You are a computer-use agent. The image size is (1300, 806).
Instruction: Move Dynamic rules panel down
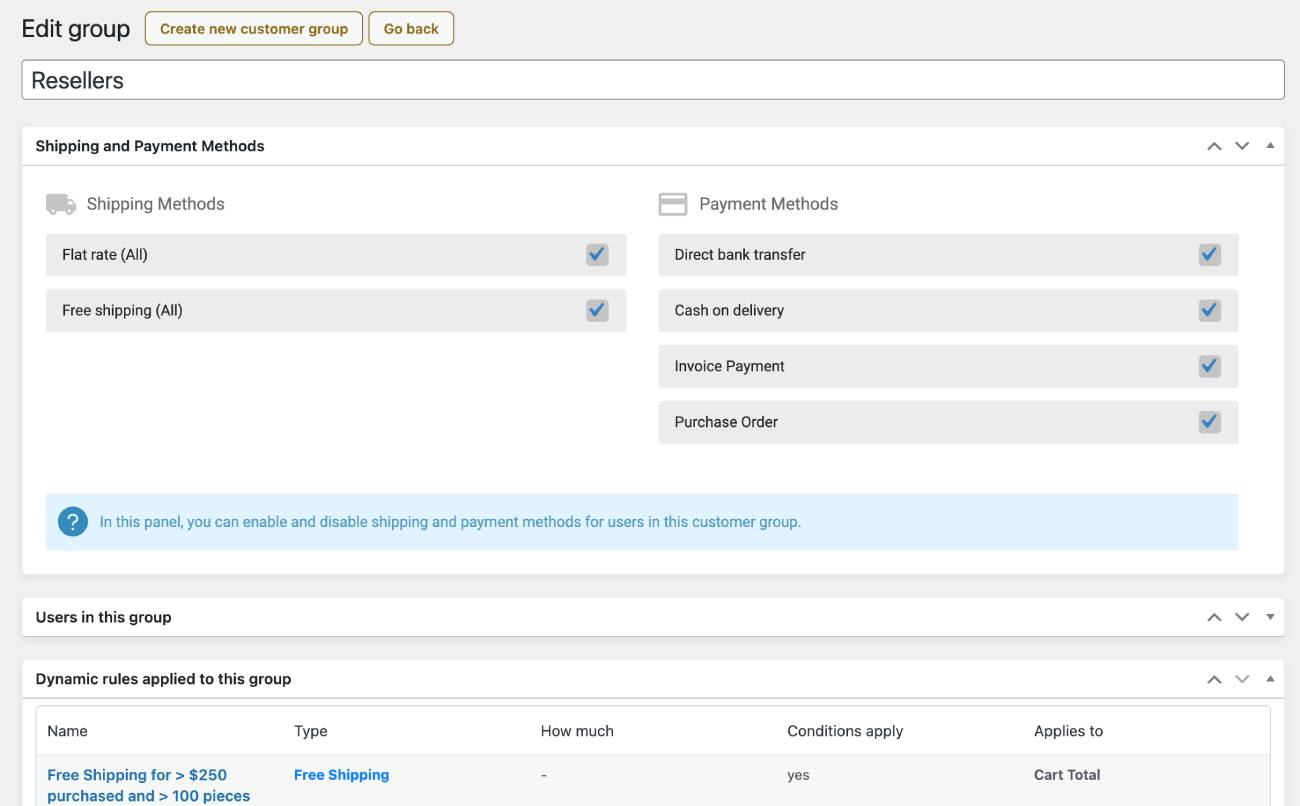pos(1242,679)
